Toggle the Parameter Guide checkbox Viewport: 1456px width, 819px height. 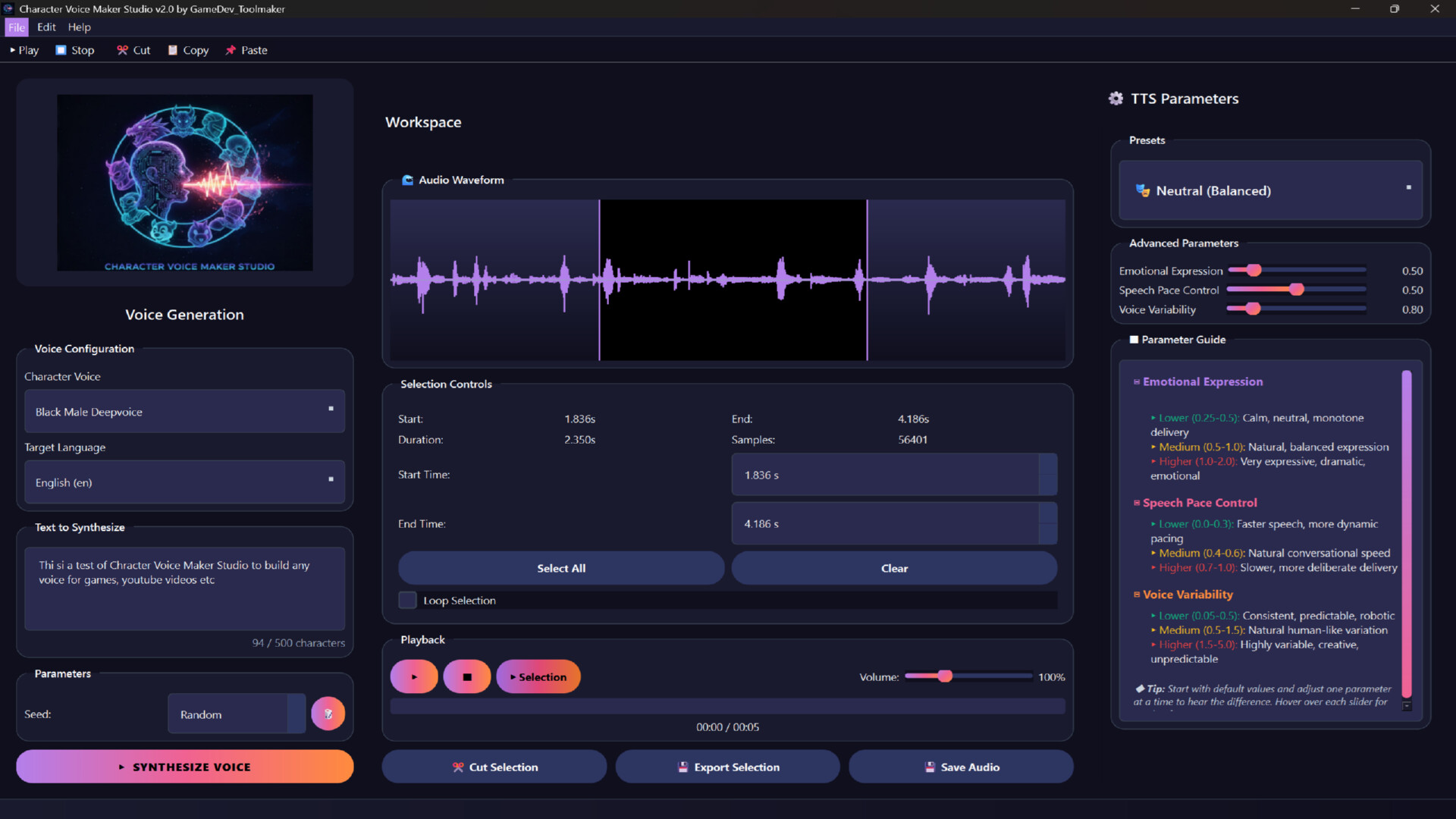[x=1134, y=340]
